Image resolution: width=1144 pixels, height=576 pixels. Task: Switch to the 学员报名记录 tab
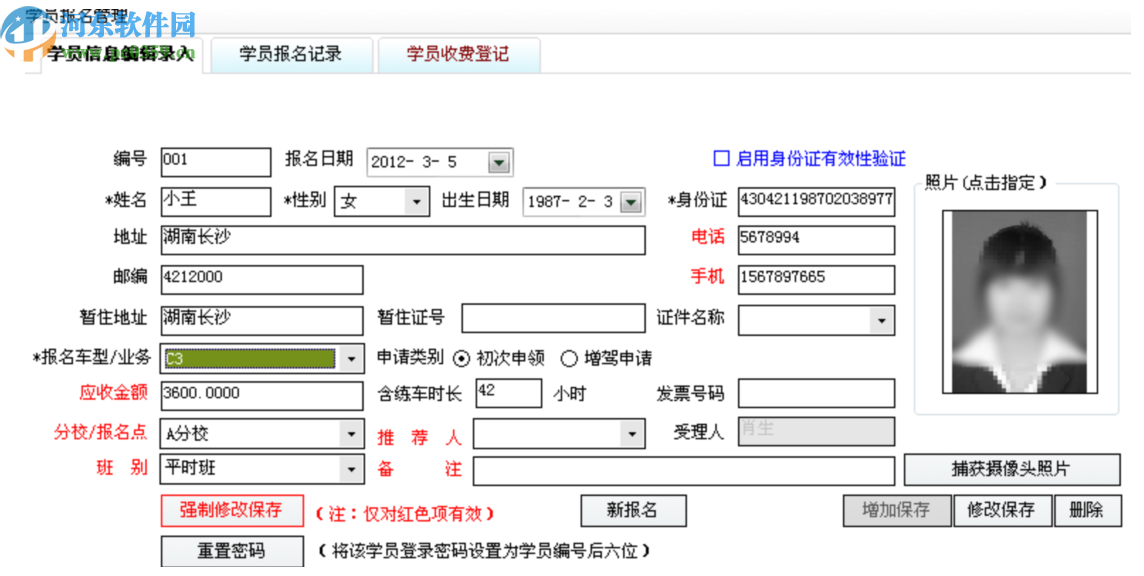coord(291,55)
